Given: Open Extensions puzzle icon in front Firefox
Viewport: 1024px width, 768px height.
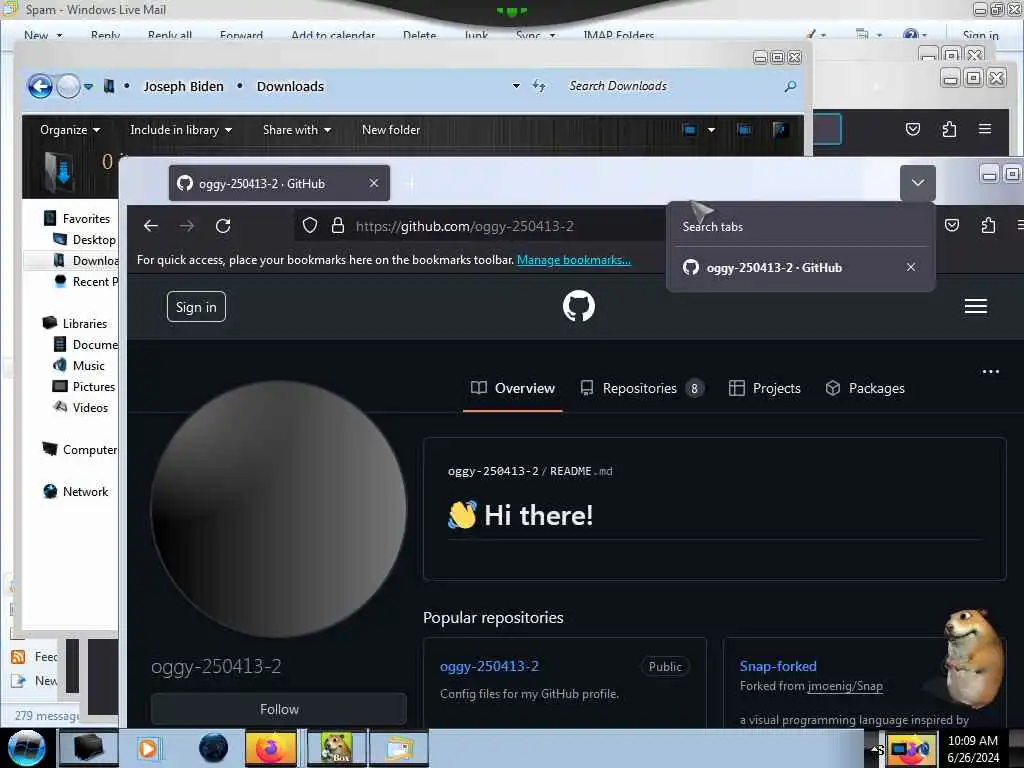Looking at the screenshot, I should coord(988,225).
